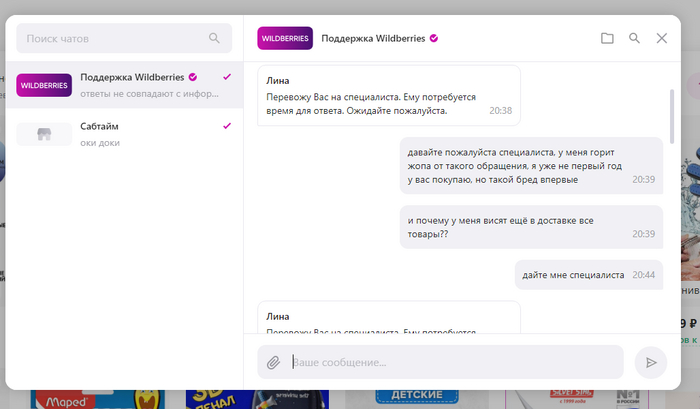Open the folder icon in chat header
Image resolution: width=700 pixels, height=409 pixels.
[x=607, y=38]
